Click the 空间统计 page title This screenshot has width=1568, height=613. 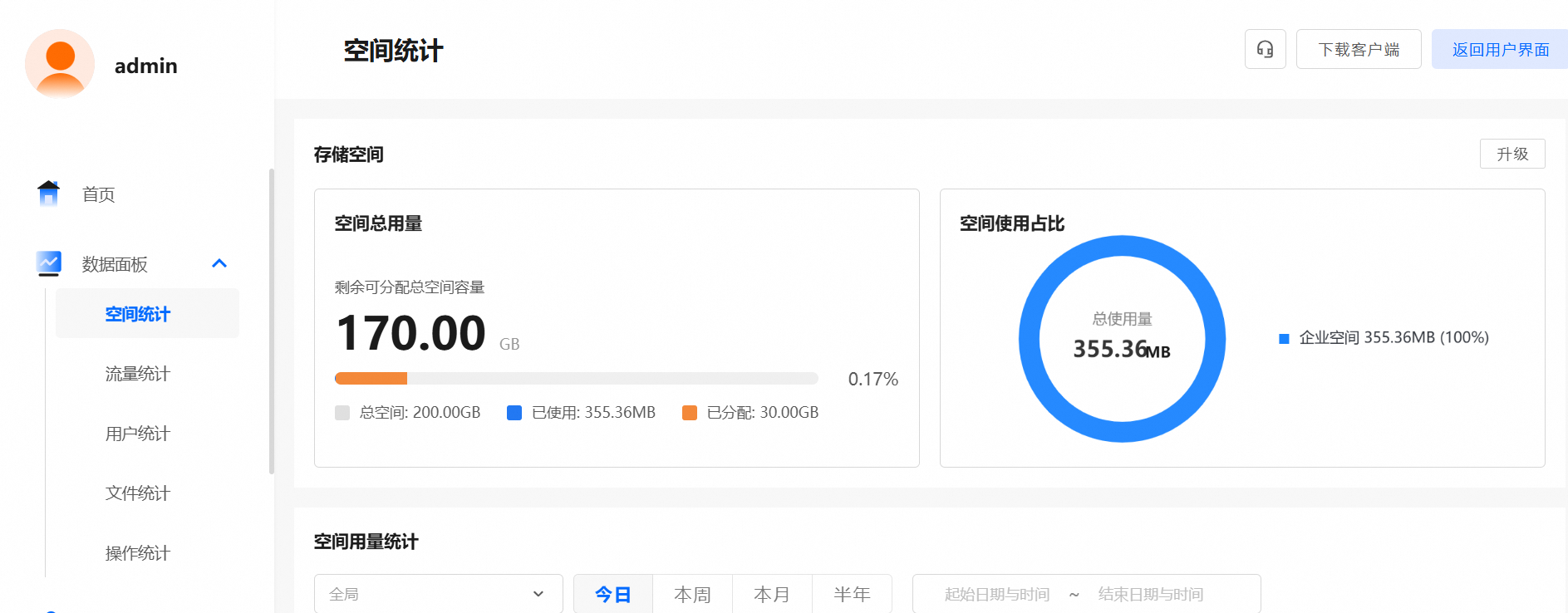(x=393, y=51)
